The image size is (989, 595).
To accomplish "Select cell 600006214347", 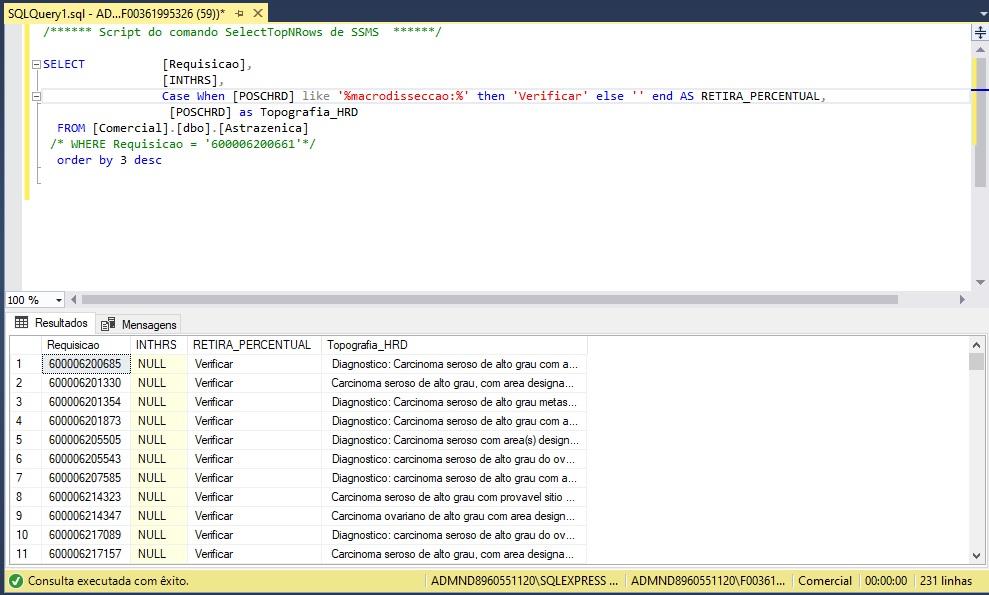I will coord(86,515).
